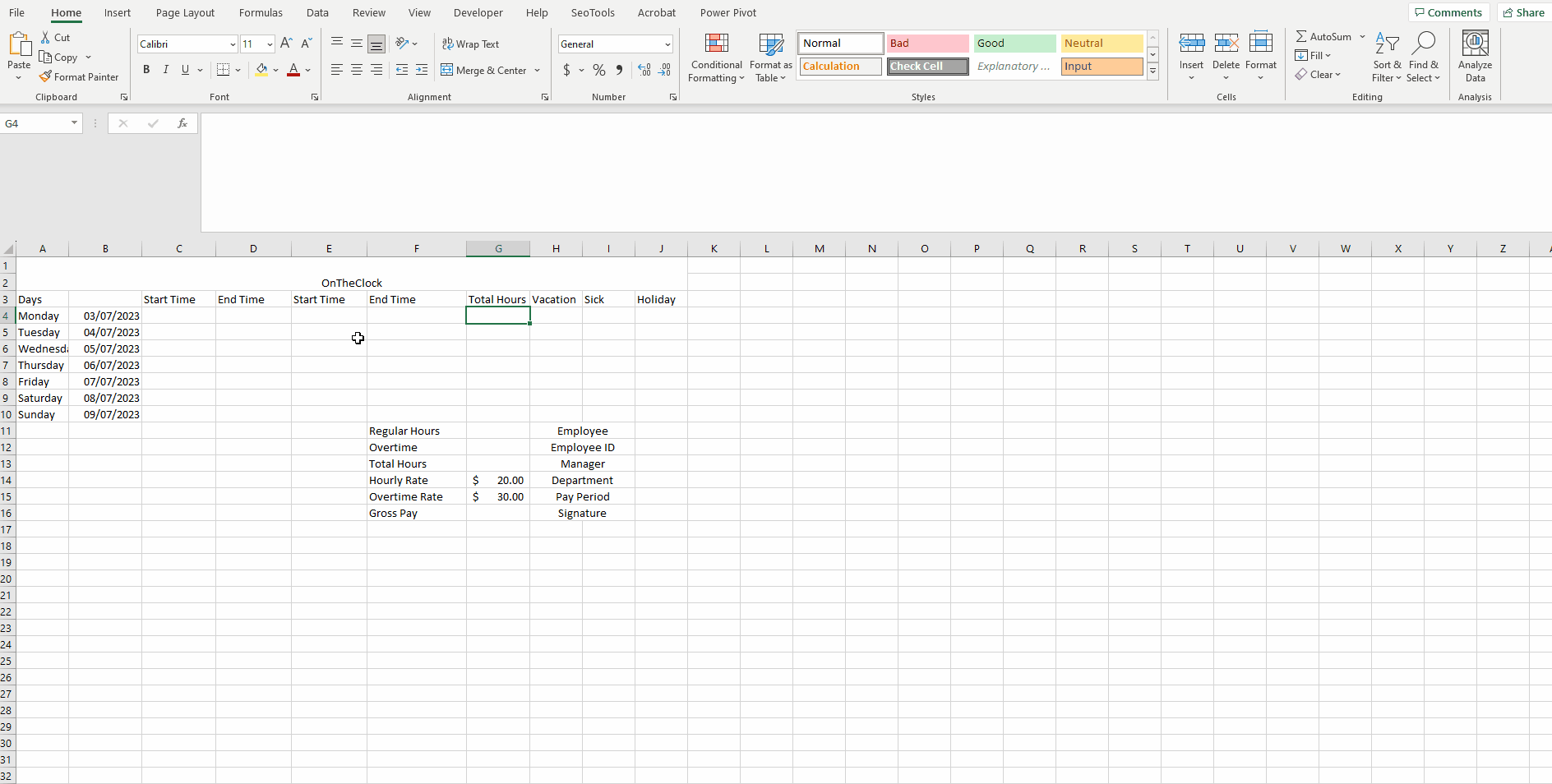Select the Increase Decimal icon
This screenshot has width=1552, height=784.
coord(644,70)
